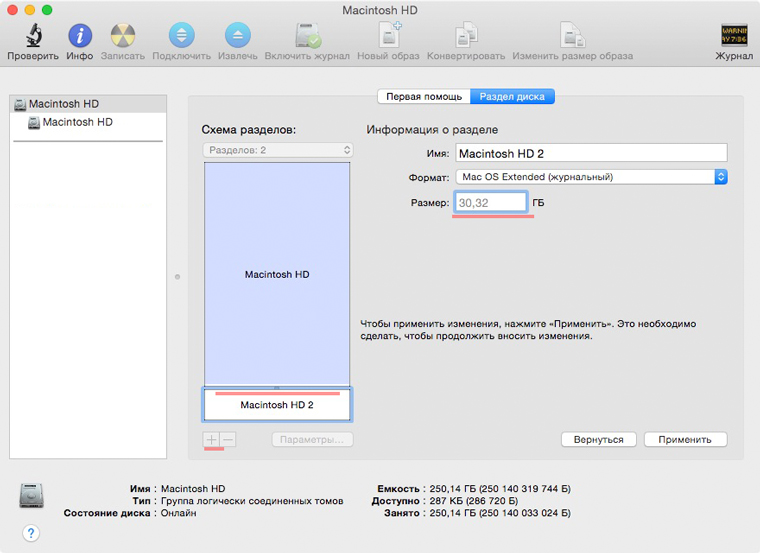Open the Разделов: 2 scheme dropdown
The width and height of the screenshot is (760, 553).
[277, 150]
